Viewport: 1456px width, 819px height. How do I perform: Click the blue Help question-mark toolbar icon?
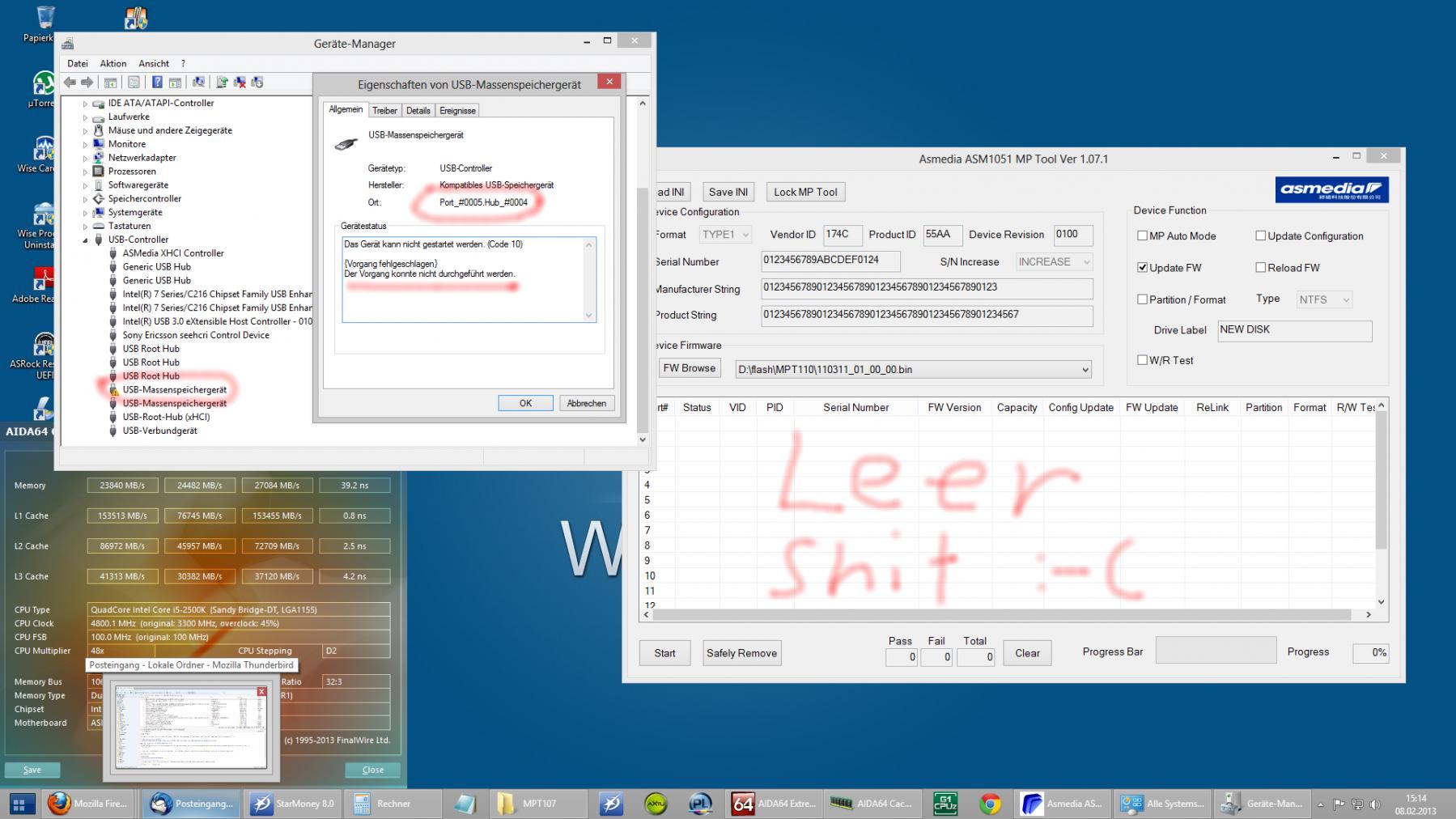[157, 83]
